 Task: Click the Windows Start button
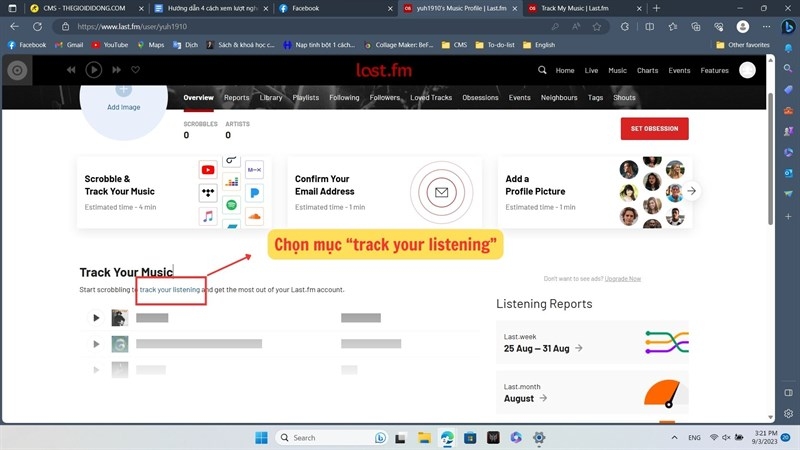pos(261,437)
